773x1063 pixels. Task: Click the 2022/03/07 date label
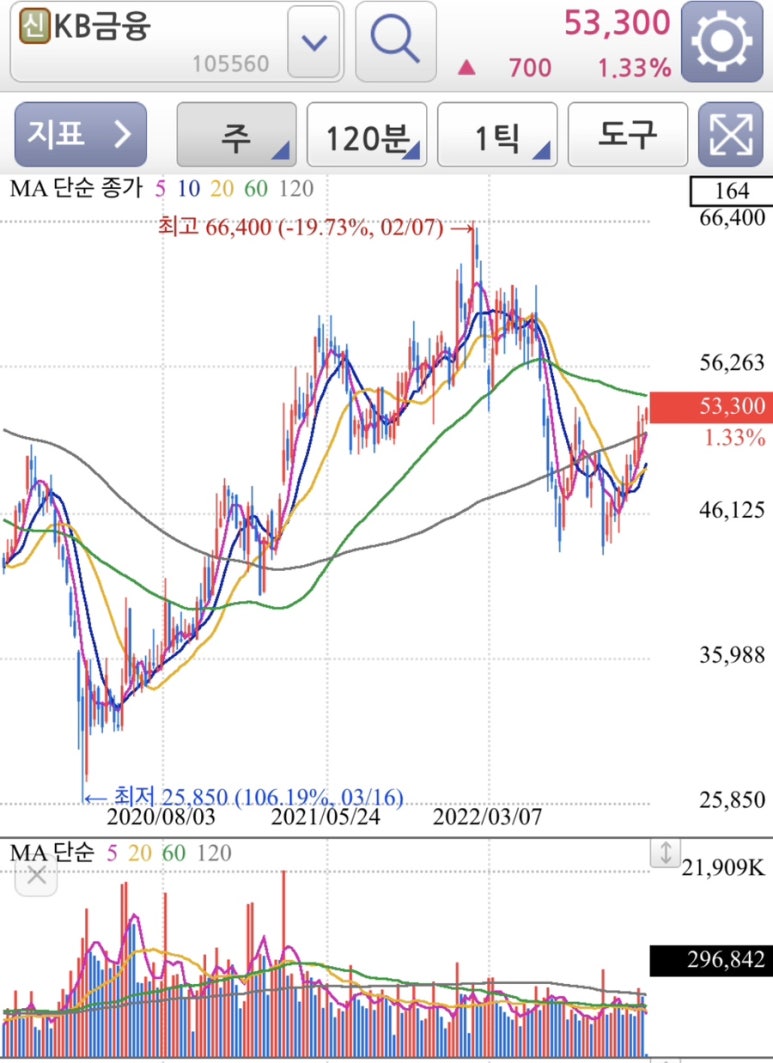point(487,817)
